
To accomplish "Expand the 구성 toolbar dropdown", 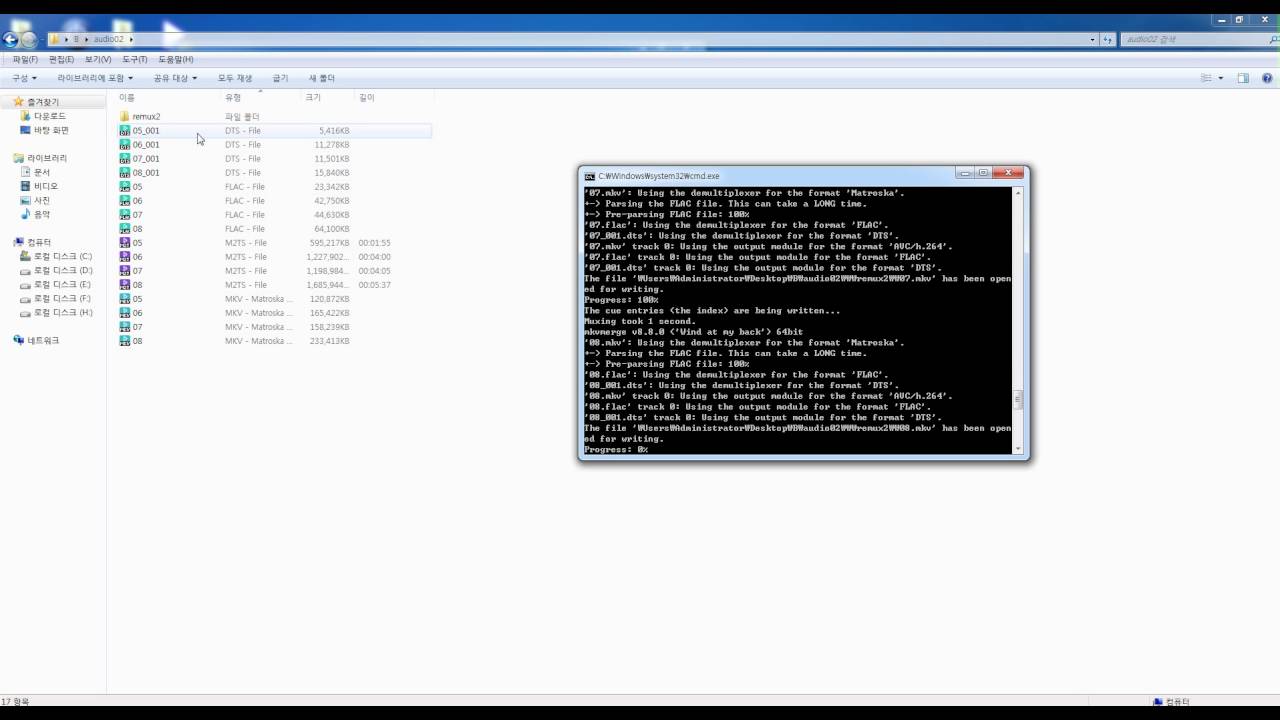I will point(24,78).
